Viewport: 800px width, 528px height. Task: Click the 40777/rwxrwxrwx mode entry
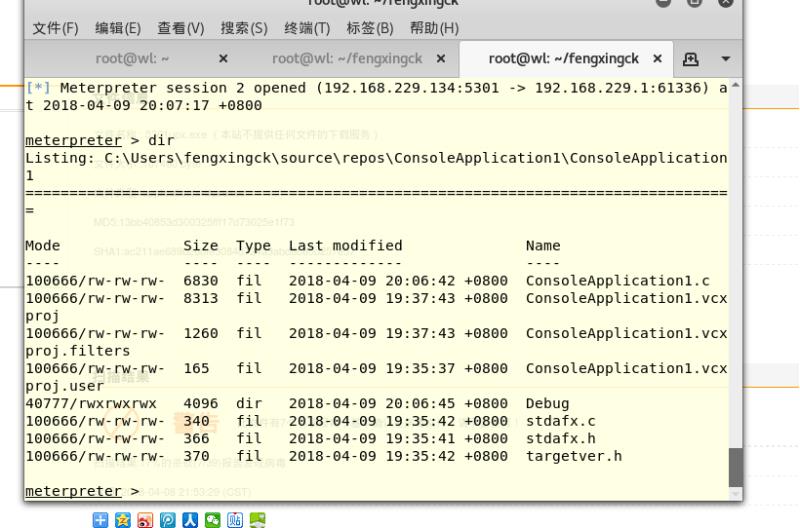91,404
